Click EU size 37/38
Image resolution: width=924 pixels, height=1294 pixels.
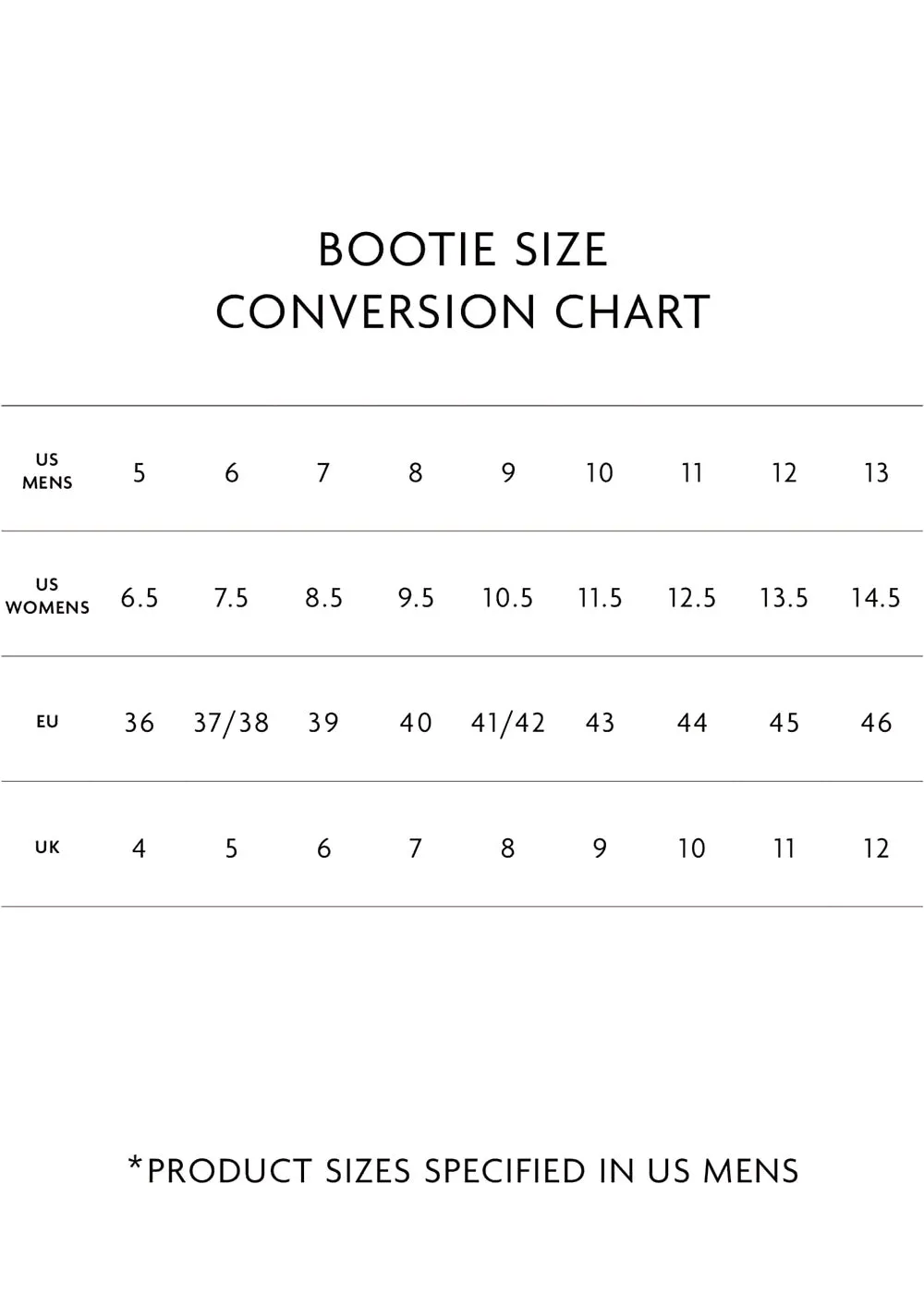[231, 723]
